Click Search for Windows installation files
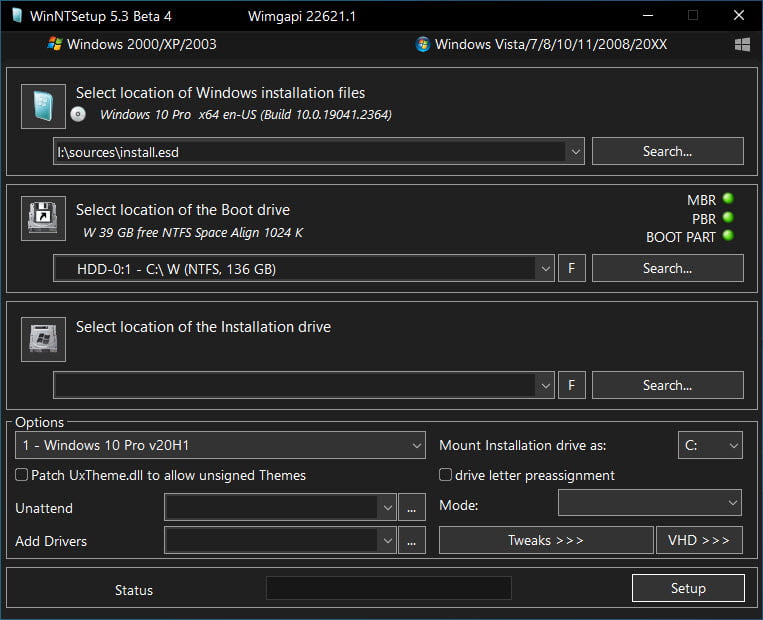The image size is (763, 620). click(668, 151)
